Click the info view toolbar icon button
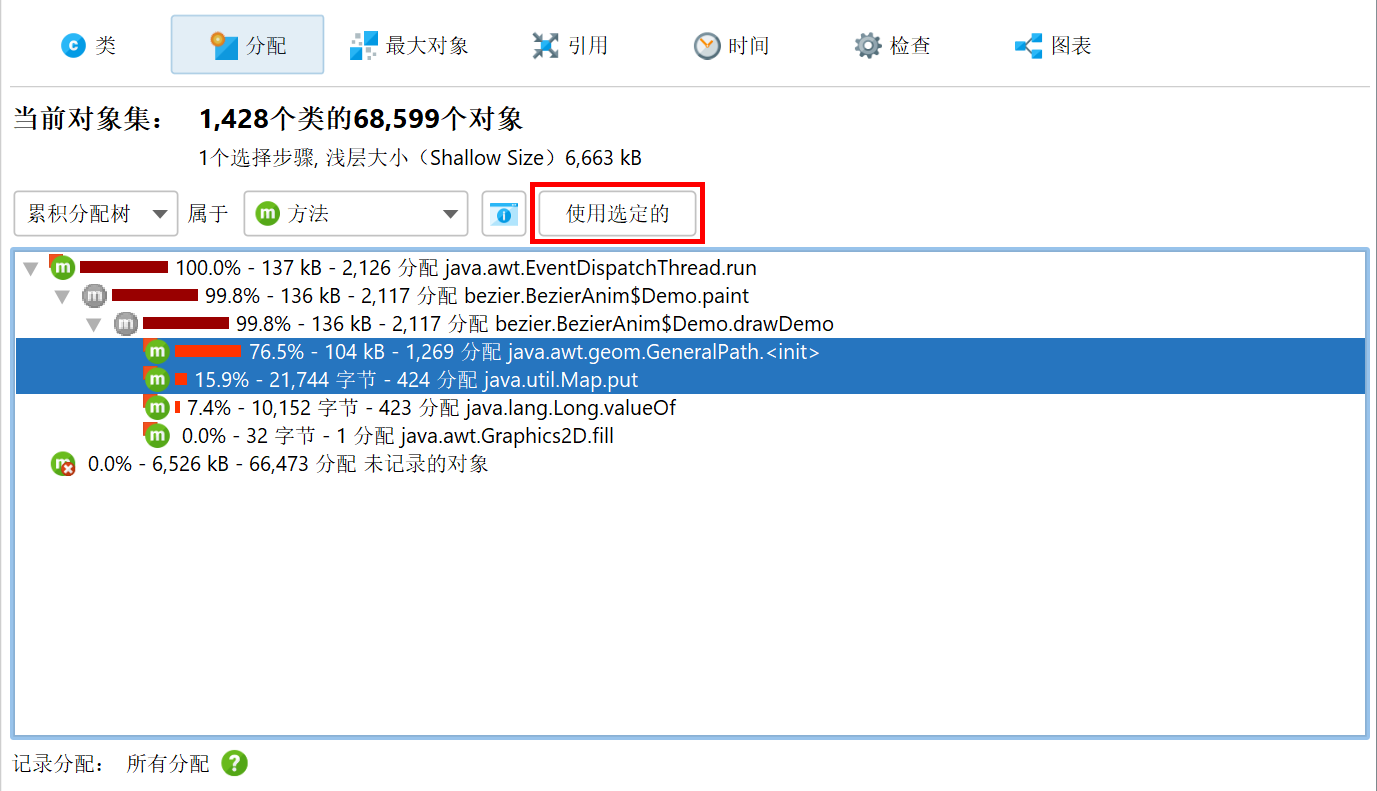 (504, 213)
